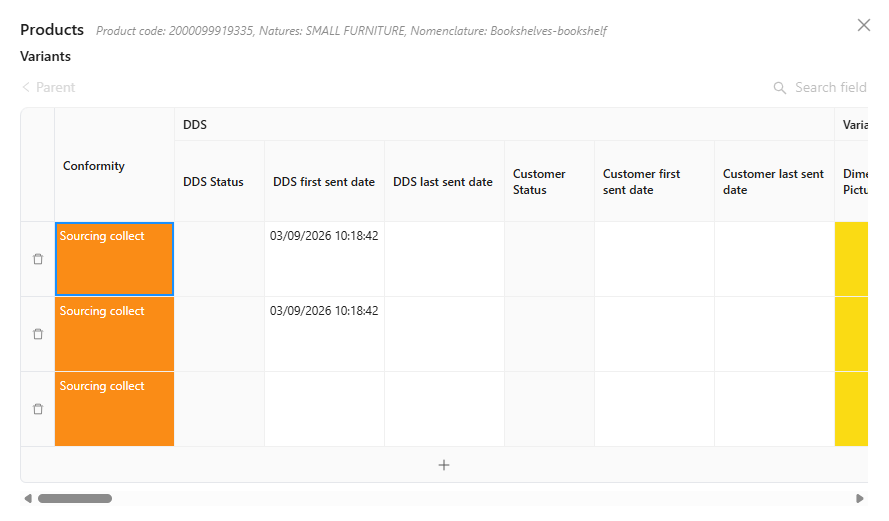The width and height of the screenshot is (889, 521).
Task: Click the scrollbar left arrow
Action: coord(28,498)
